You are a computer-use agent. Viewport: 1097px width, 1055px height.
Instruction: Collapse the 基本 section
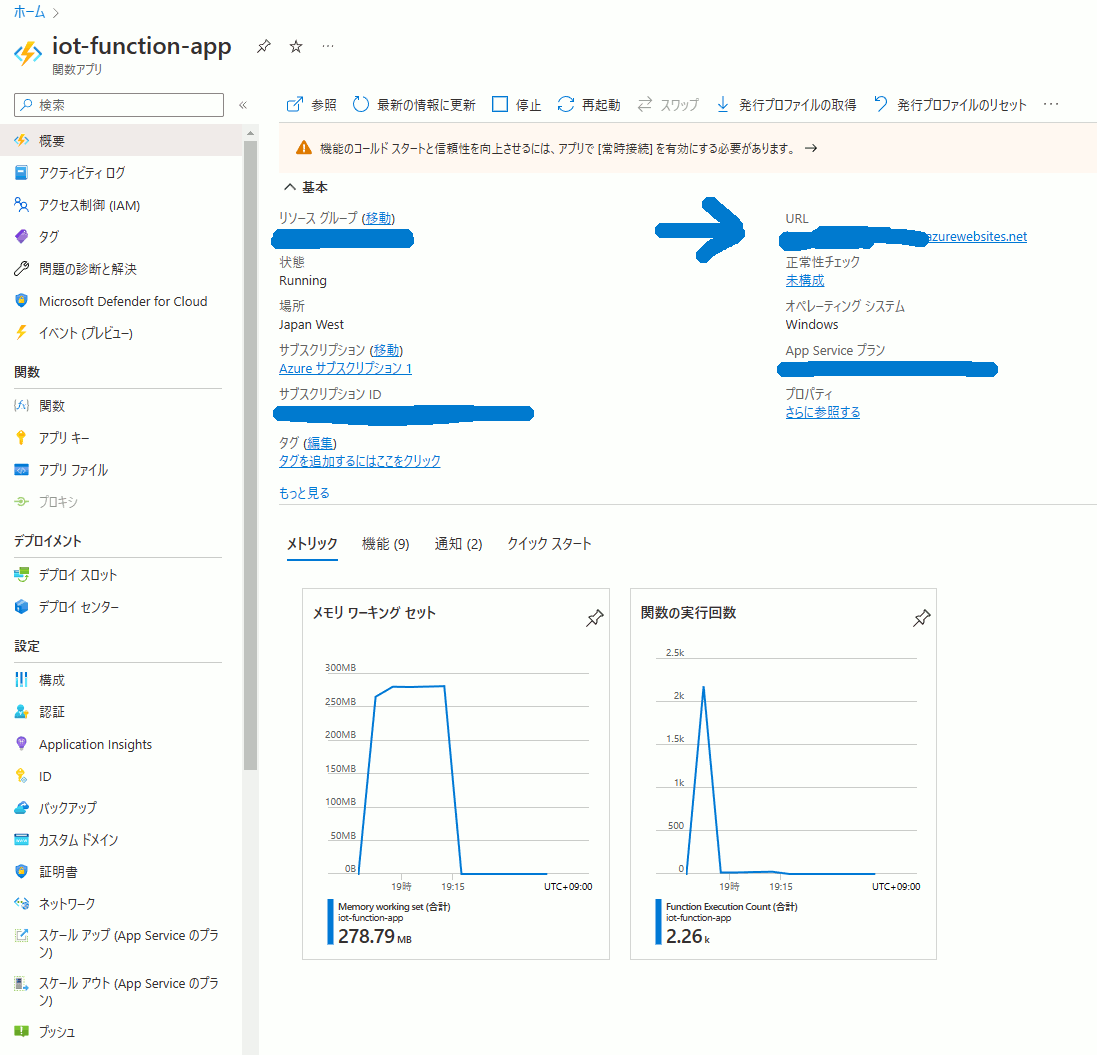[x=290, y=187]
